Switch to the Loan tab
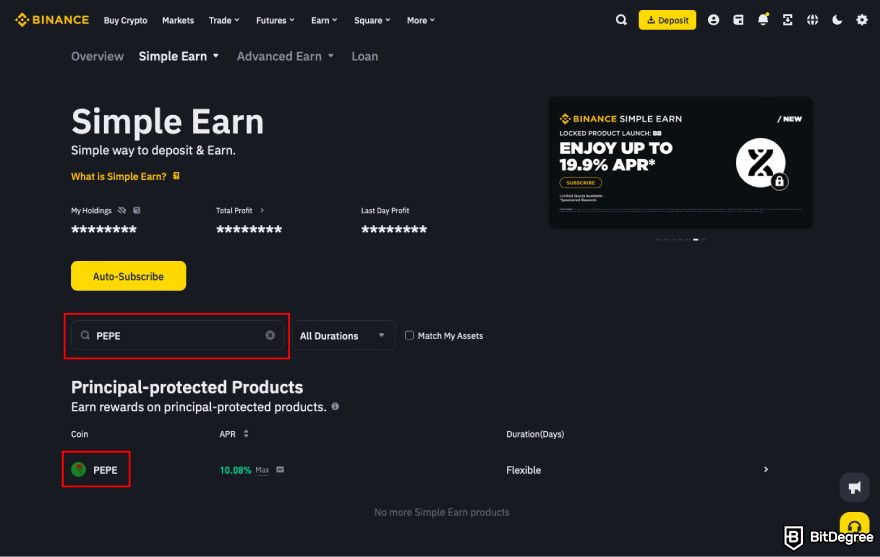Image resolution: width=880 pixels, height=557 pixels. (365, 56)
